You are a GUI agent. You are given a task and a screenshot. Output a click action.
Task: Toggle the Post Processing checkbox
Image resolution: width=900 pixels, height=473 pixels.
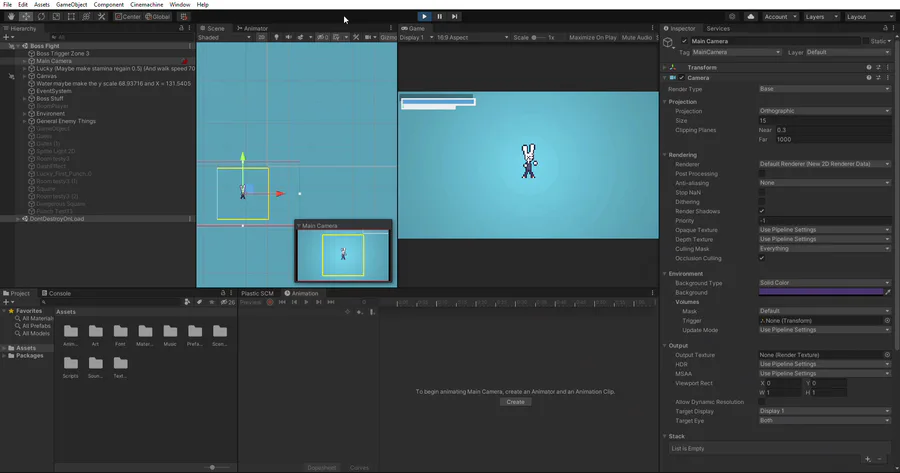coord(762,174)
